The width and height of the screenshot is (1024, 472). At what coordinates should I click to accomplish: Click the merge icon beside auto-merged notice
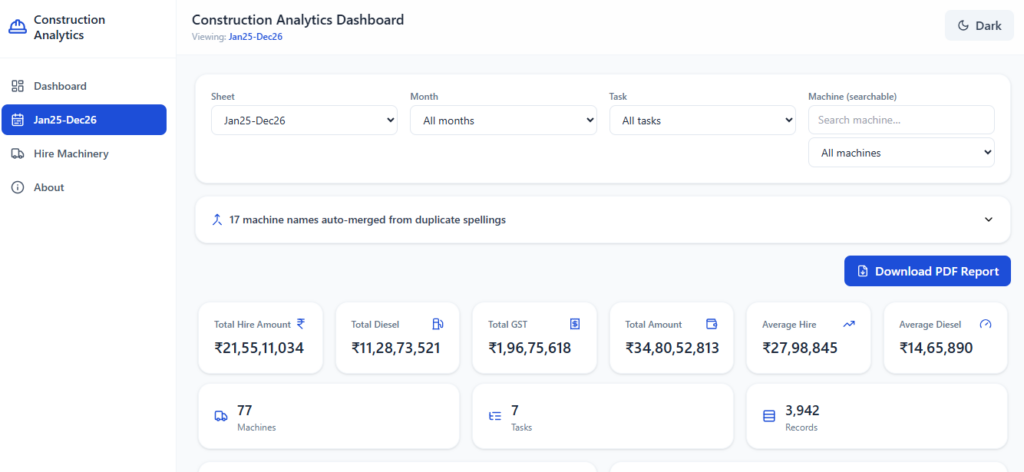(217, 220)
